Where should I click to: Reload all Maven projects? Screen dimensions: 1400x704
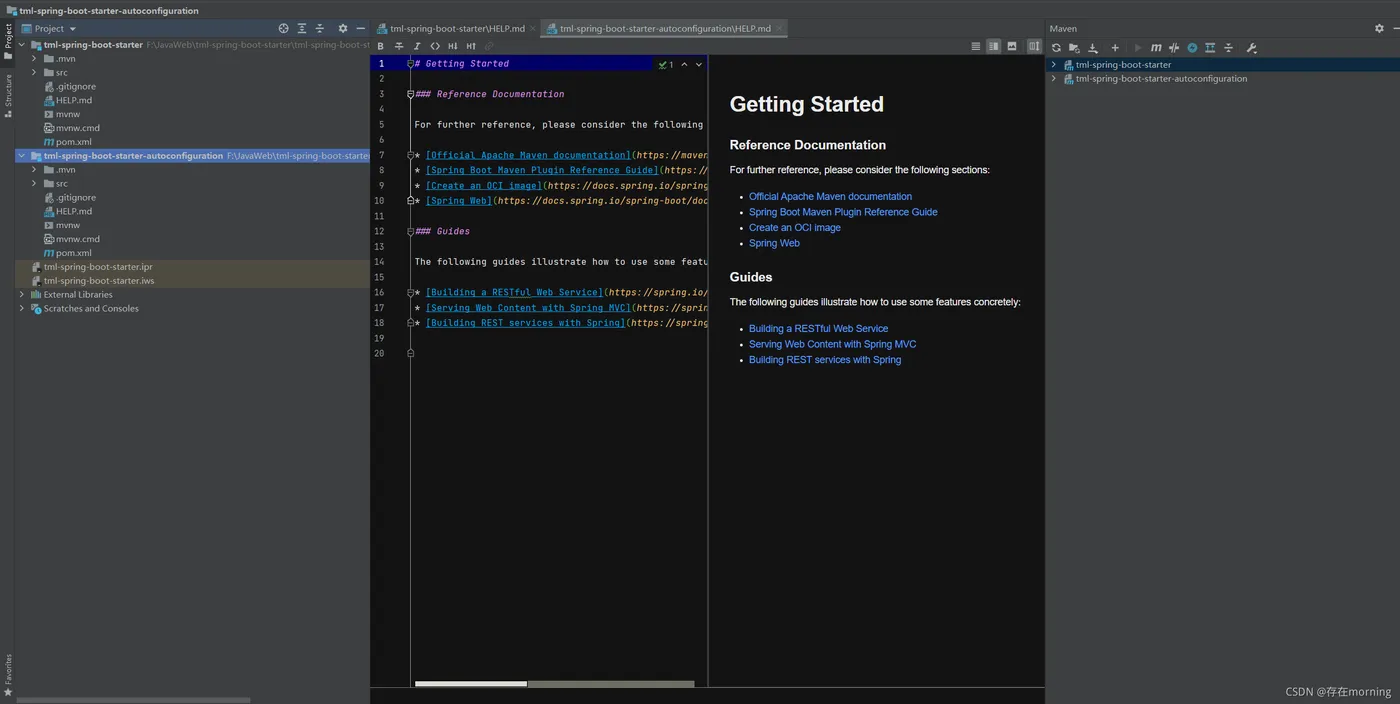(x=1056, y=48)
